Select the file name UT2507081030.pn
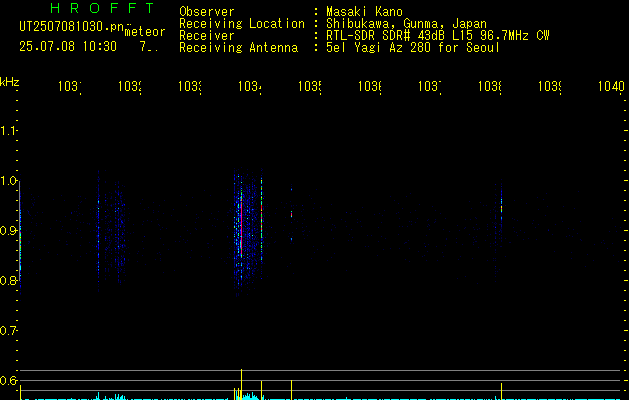 [x=71, y=27]
